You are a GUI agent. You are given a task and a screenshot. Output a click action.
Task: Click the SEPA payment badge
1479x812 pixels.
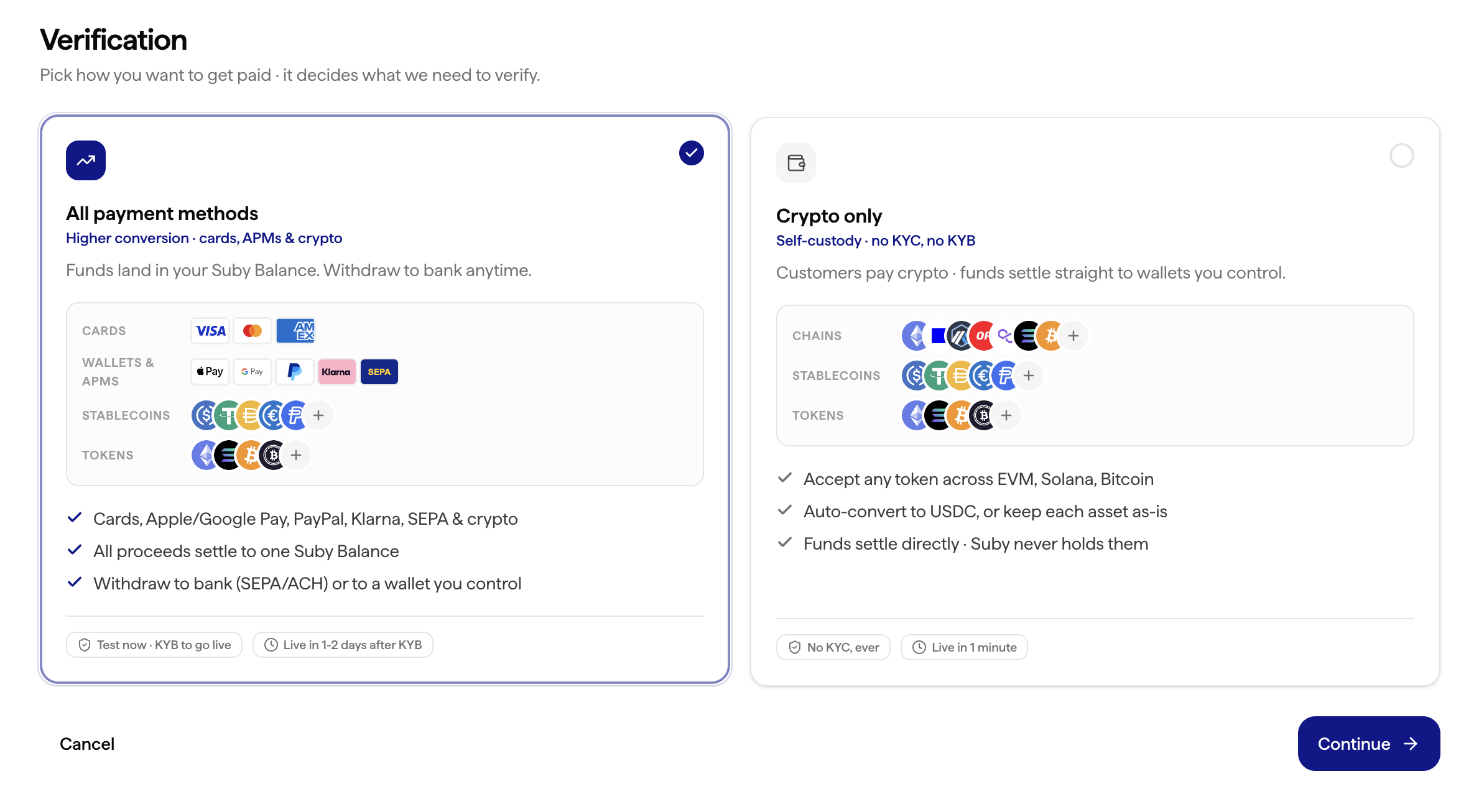[x=379, y=372]
